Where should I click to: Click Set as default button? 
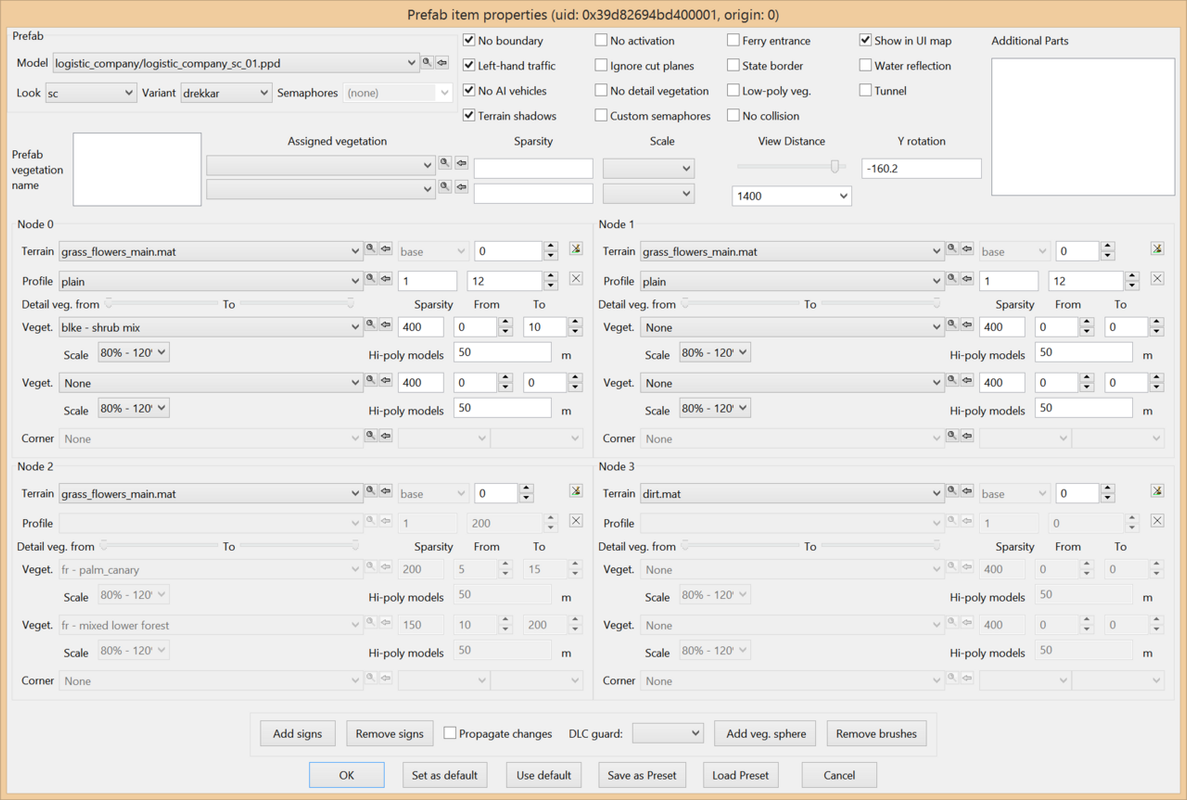point(444,775)
